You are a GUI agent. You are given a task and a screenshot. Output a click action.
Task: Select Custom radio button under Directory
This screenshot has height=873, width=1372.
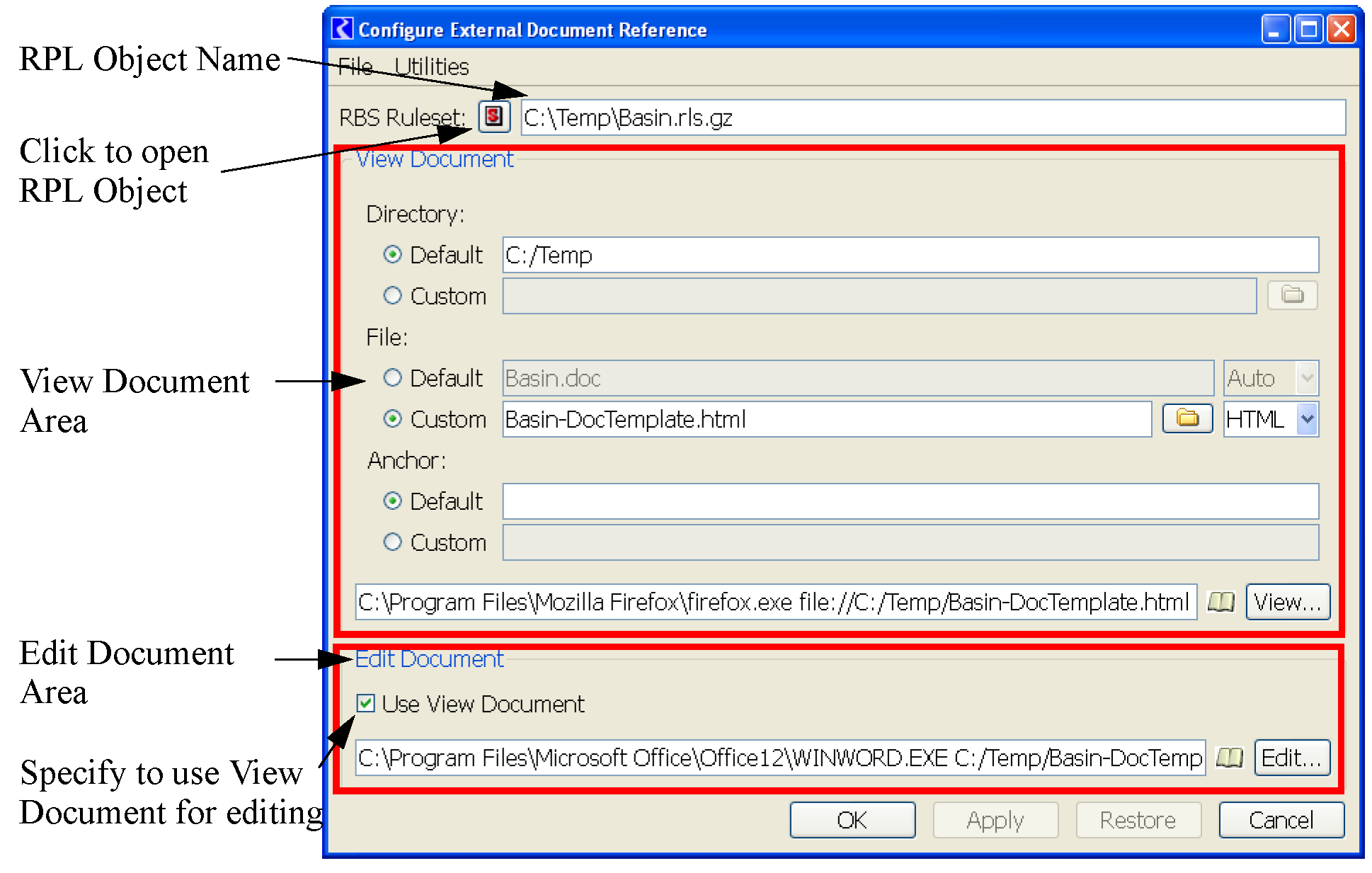tap(392, 295)
